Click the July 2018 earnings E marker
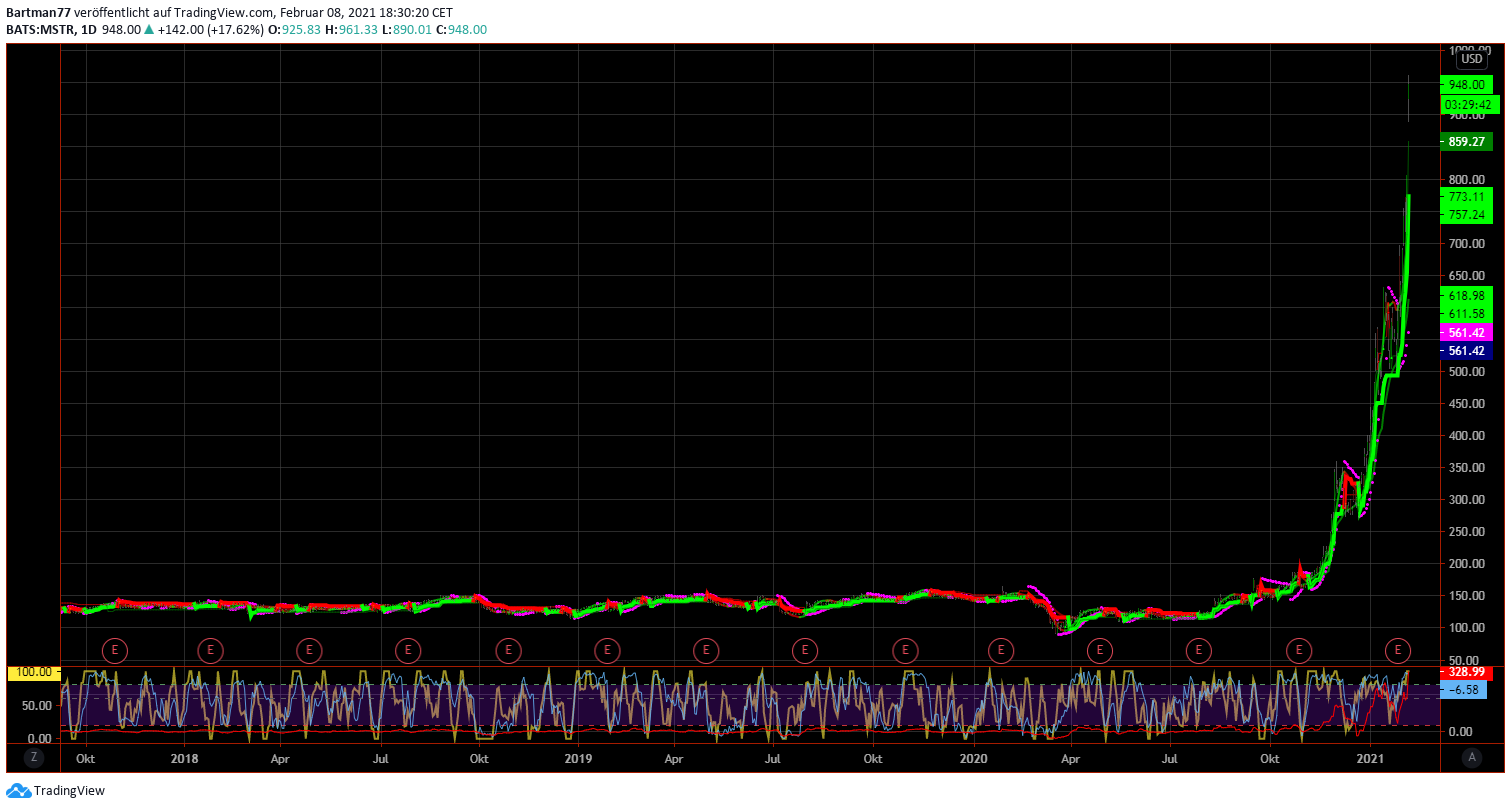 [x=407, y=650]
